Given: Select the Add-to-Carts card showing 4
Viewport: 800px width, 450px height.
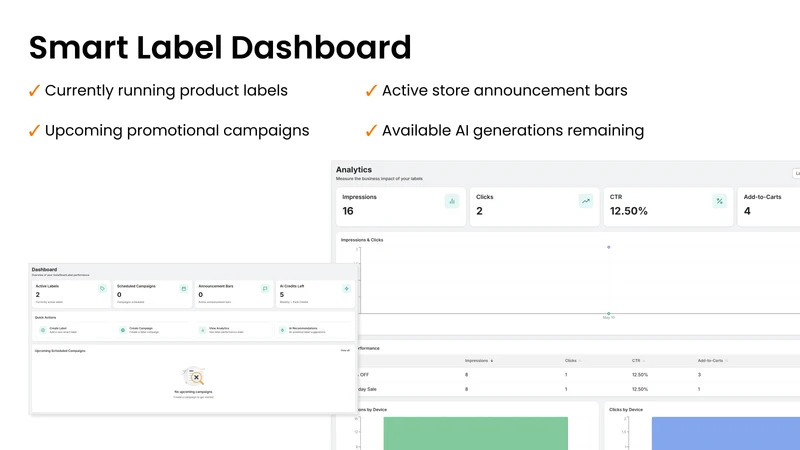Looking at the screenshot, I should 769,207.
